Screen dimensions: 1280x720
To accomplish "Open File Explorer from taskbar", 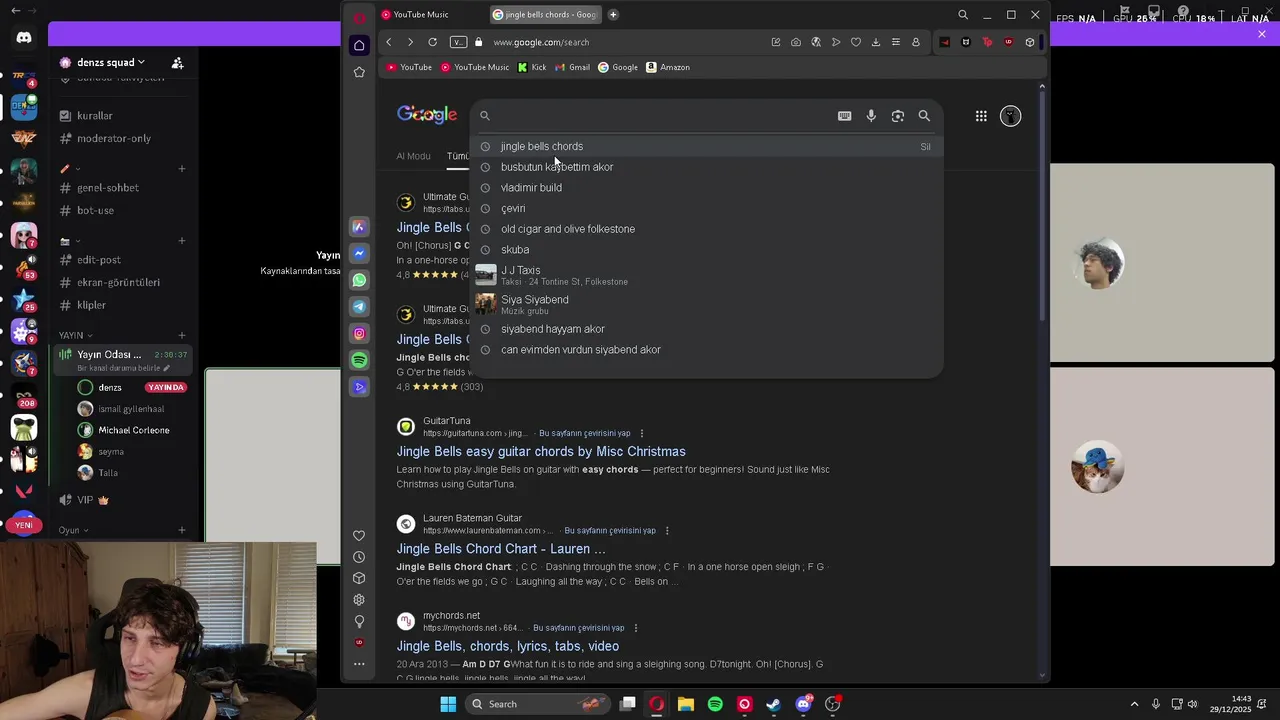I will [686, 704].
